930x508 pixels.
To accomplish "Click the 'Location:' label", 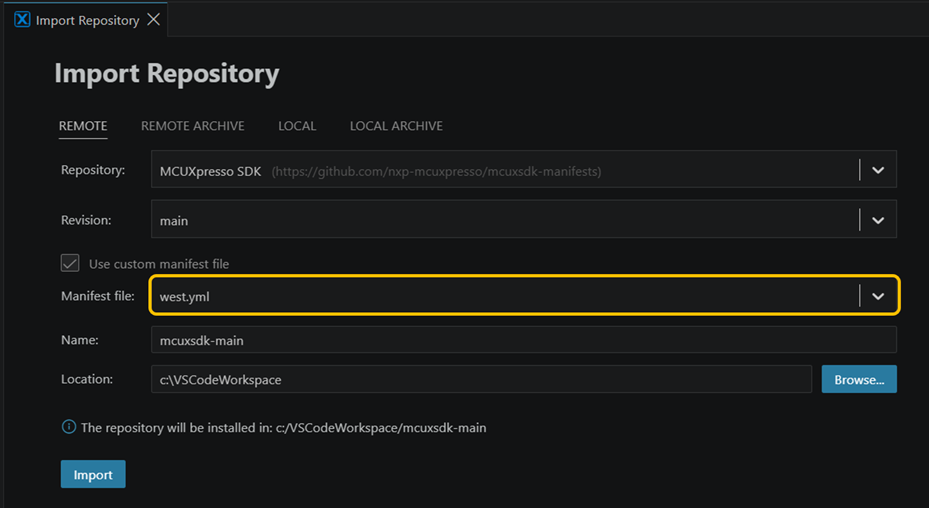I will tap(87, 379).
